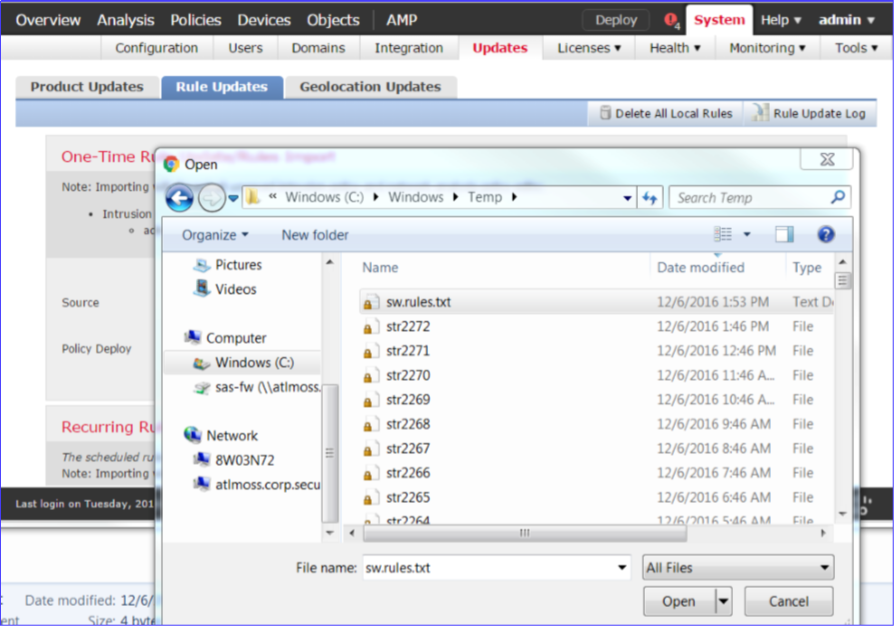Click the 8W03N72 computer icon
Image resolution: width=894 pixels, height=626 pixels.
pyautogui.click(x=202, y=460)
